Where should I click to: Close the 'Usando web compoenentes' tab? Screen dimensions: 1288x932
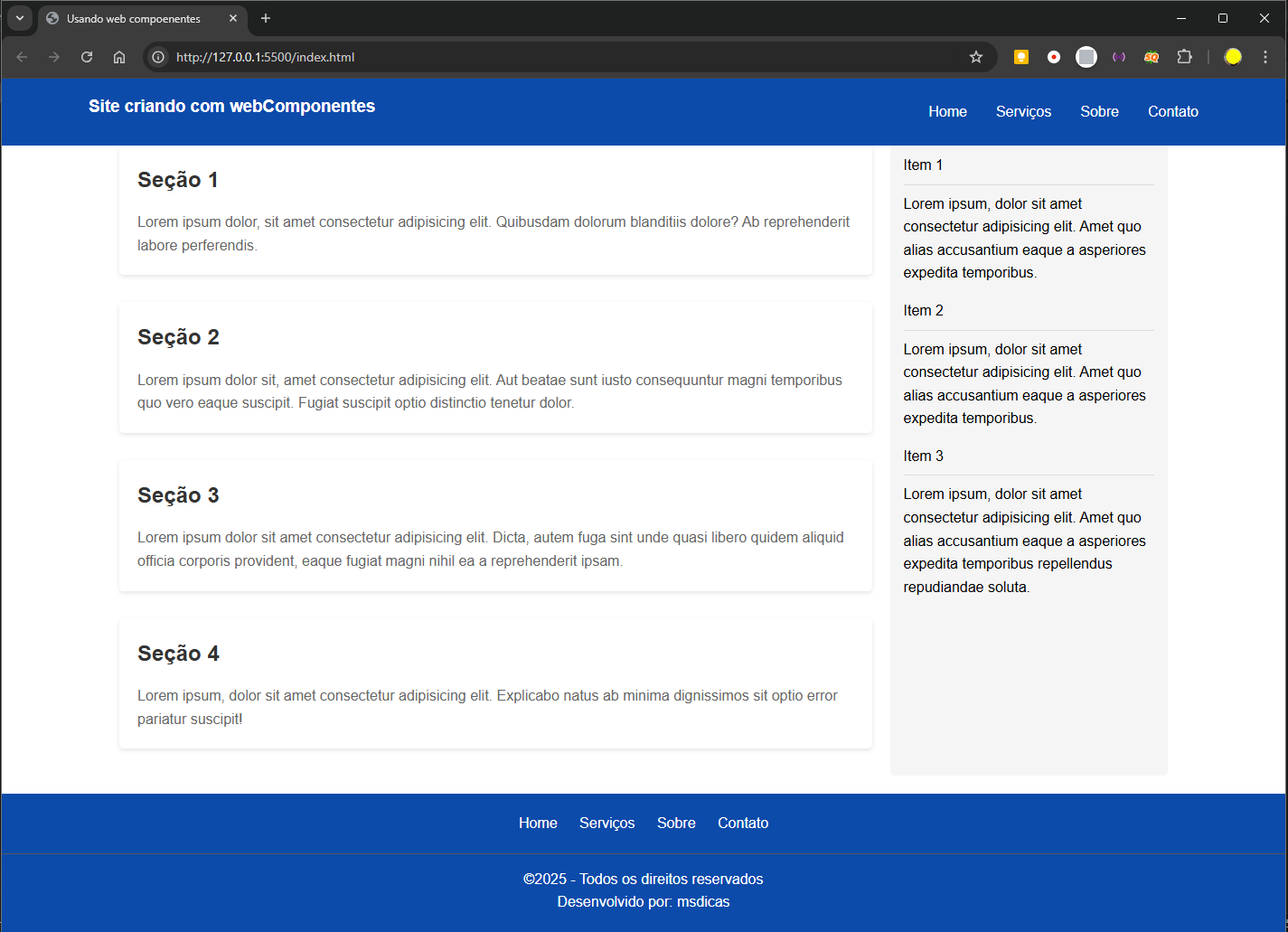pos(233,18)
